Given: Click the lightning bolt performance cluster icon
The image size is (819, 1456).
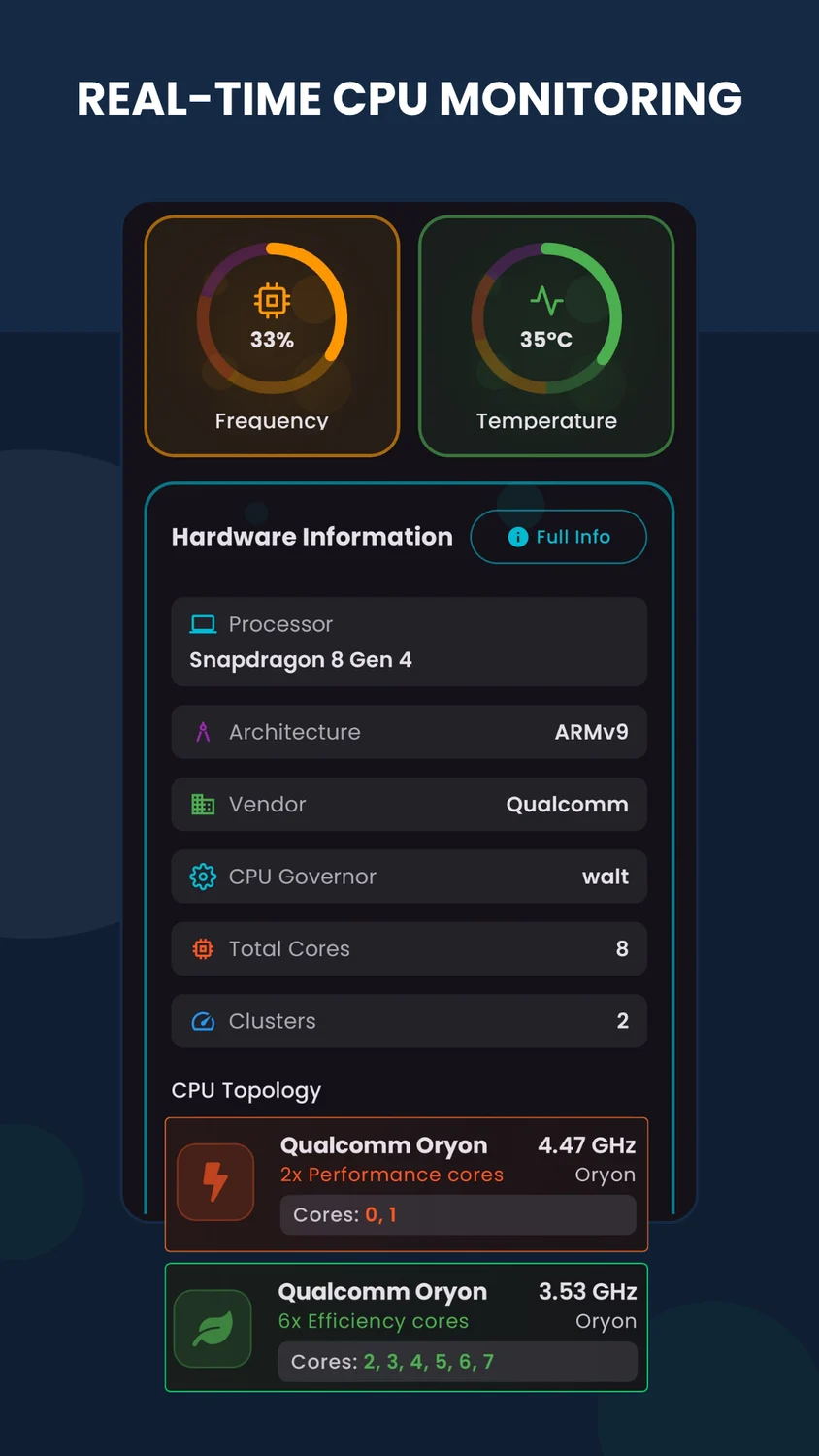Looking at the screenshot, I should coord(215,1182).
